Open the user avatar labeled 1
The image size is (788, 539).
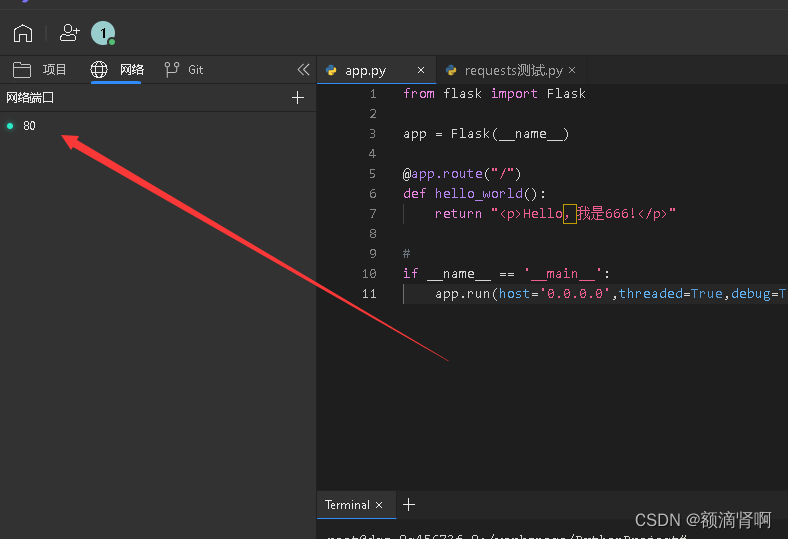(x=102, y=33)
